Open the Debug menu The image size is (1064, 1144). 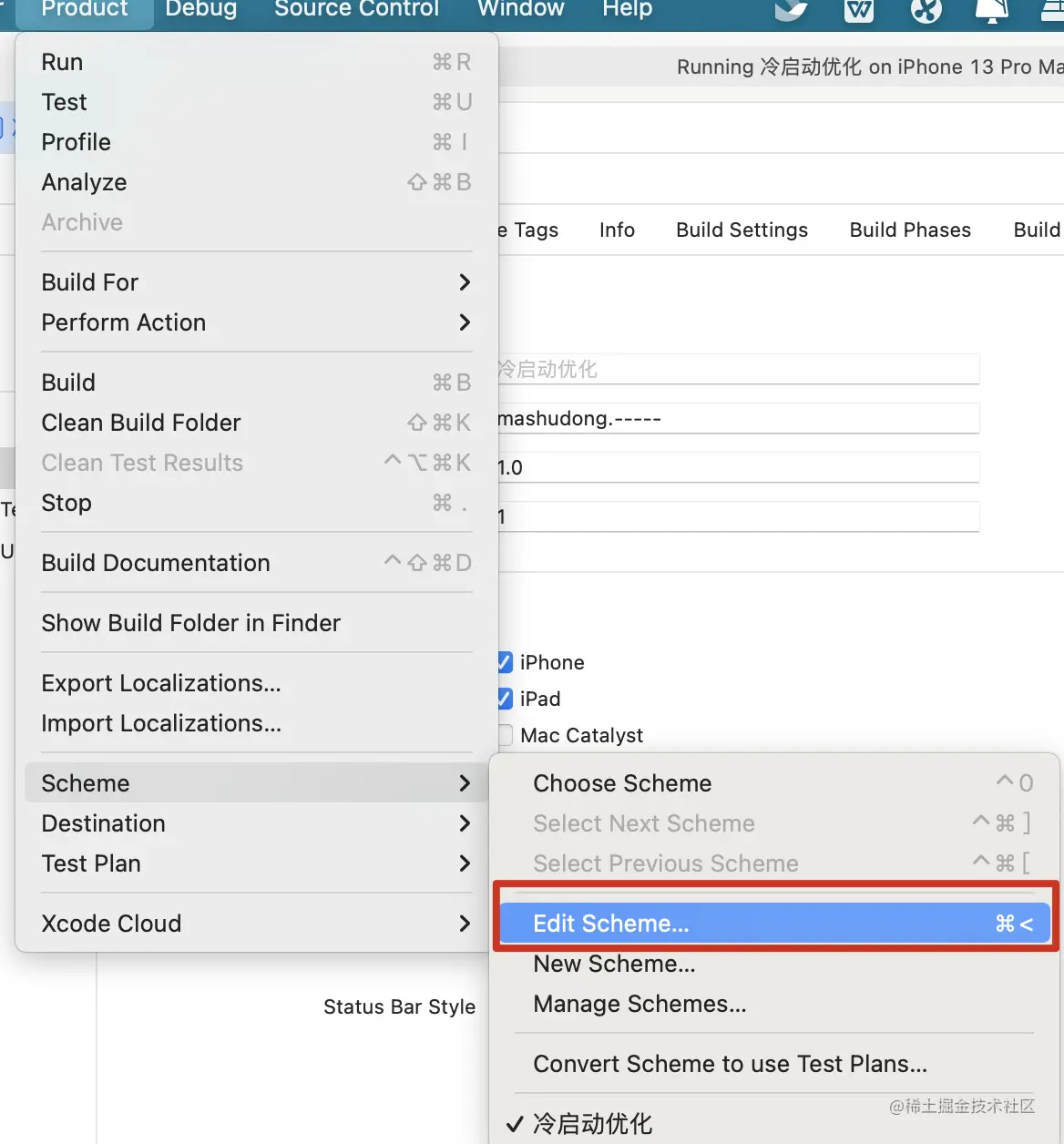pyautogui.click(x=200, y=10)
